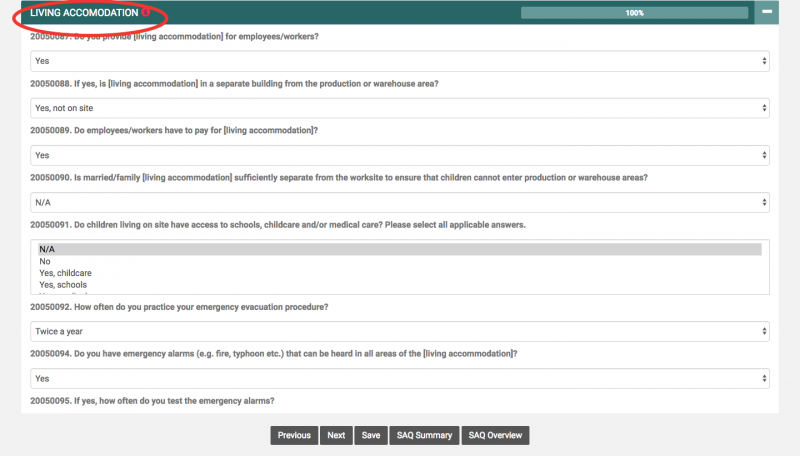The height and width of the screenshot is (456, 800).
Task: Open the 'Yes, not on site' dropdown
Action: point(398,108)
